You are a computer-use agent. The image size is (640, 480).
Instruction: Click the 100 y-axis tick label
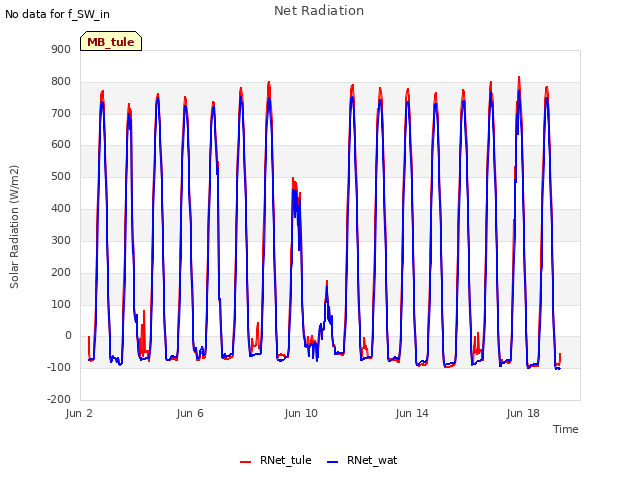(x=61, y=304)
